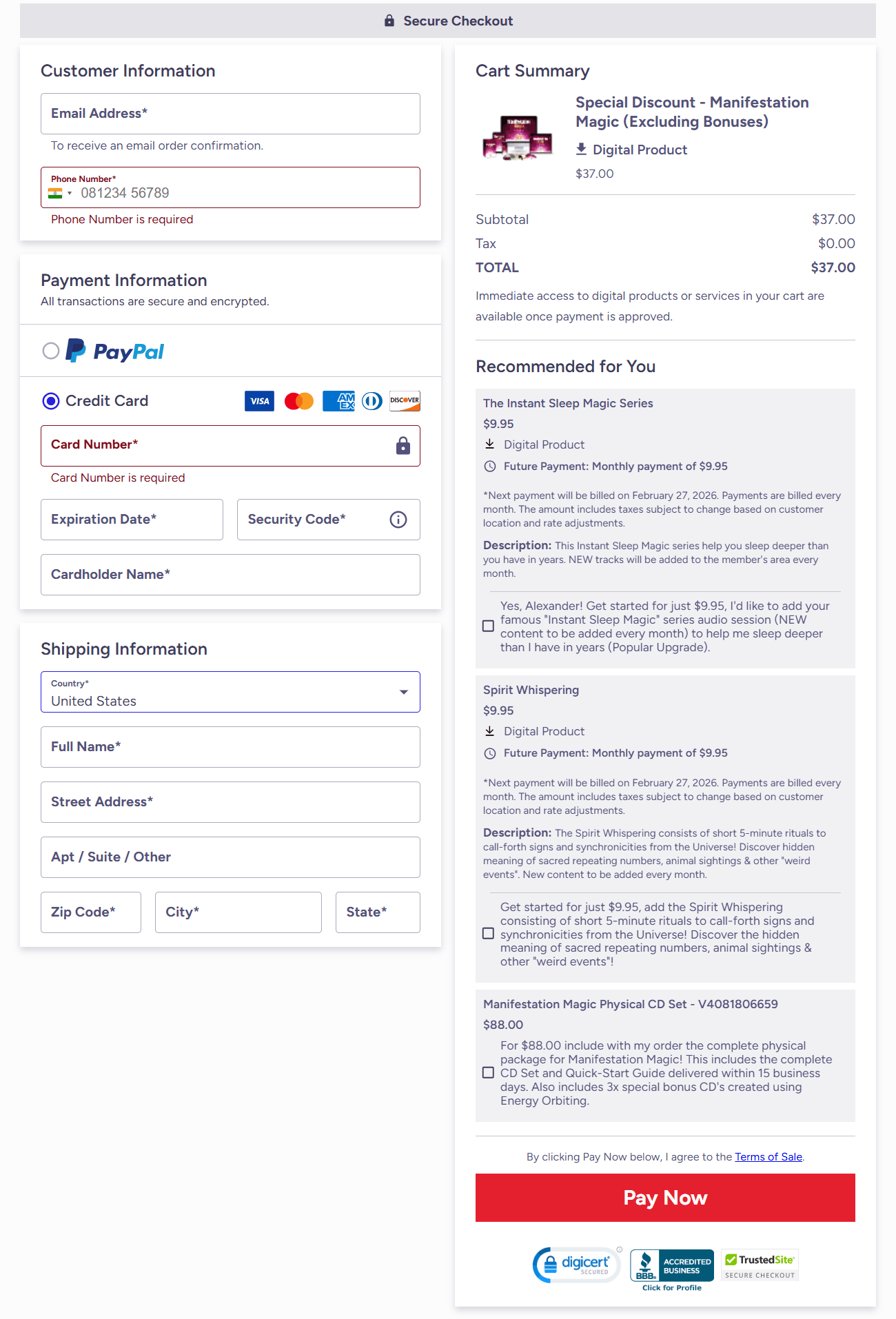
Task: Click the TrustedSite Secure Checkout badge
Action: click(759, 1264)
